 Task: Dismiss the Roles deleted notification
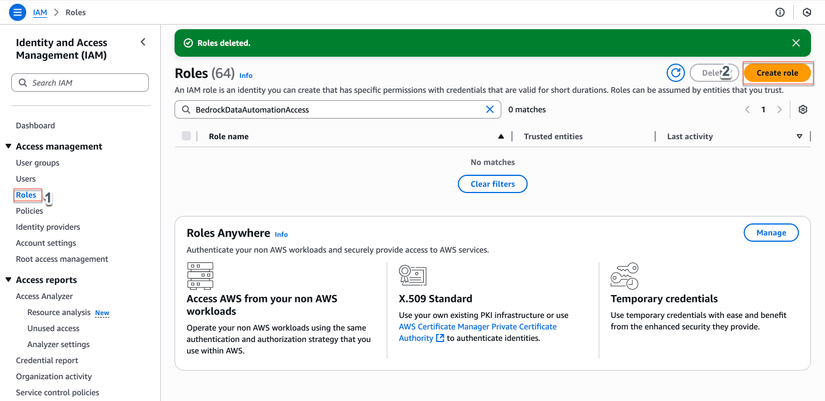796,43
